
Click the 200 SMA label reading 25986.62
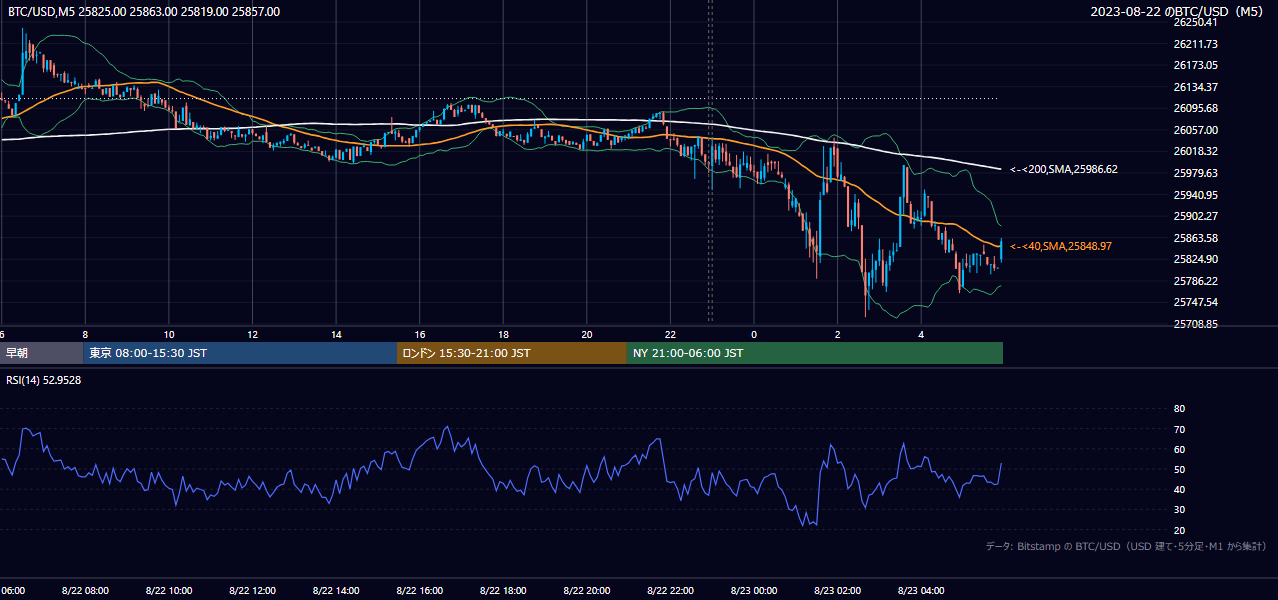point(1064,170)
